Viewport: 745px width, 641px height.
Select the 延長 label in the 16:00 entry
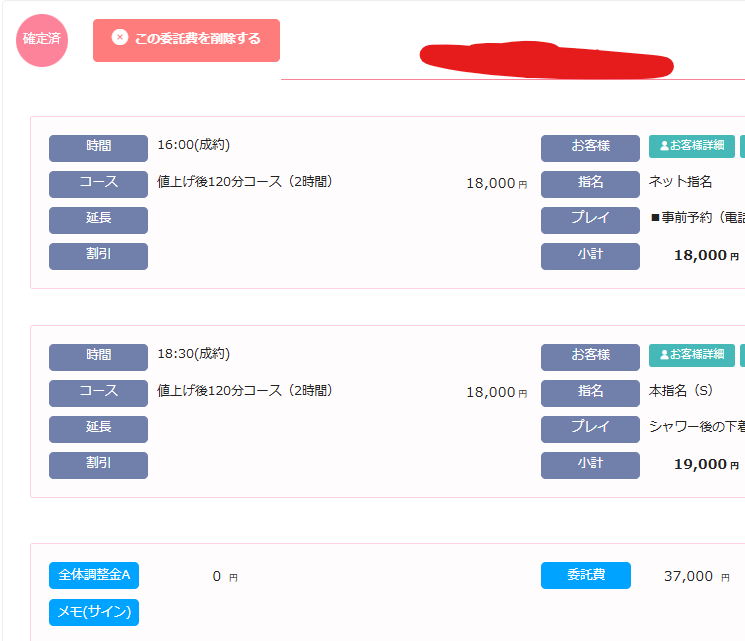coord(98,220)
